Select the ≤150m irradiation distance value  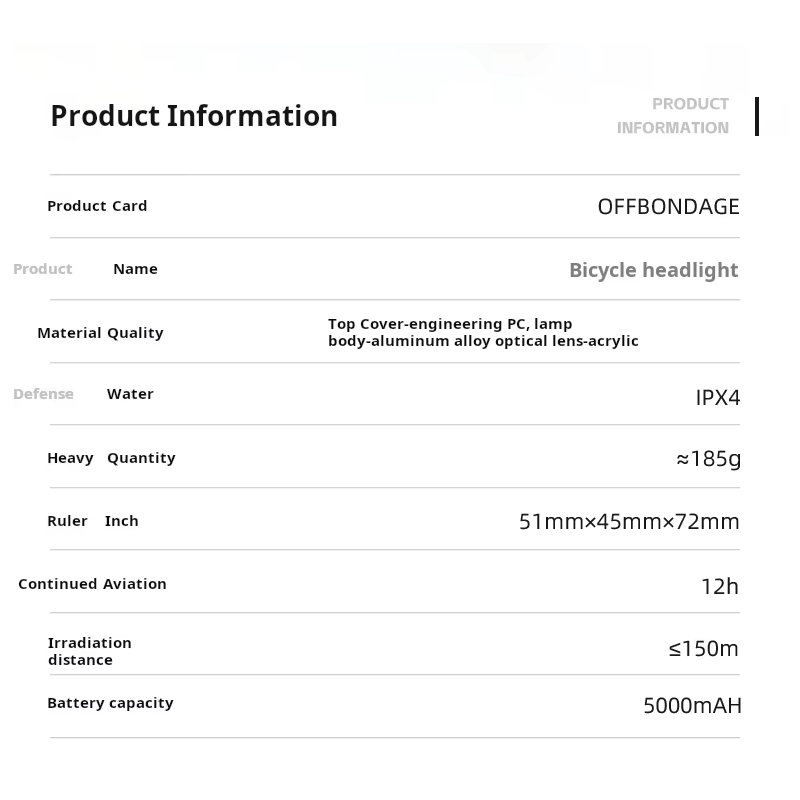pyautogui.click(x=703, y=649)
